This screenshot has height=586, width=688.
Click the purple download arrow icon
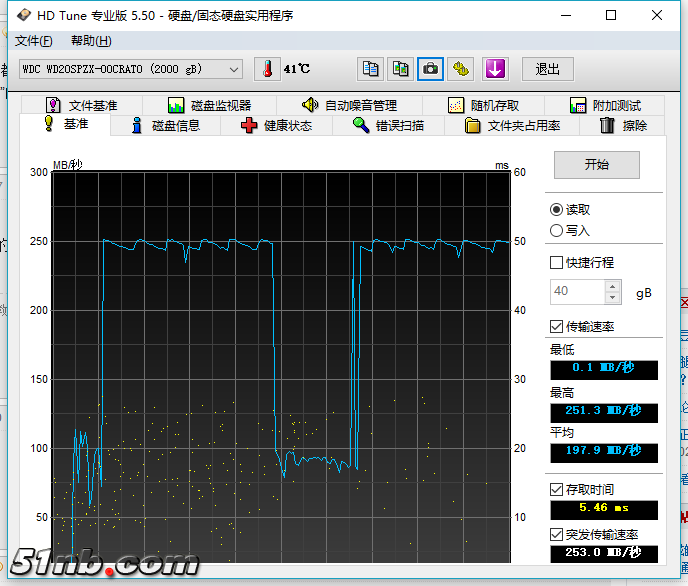496,69
